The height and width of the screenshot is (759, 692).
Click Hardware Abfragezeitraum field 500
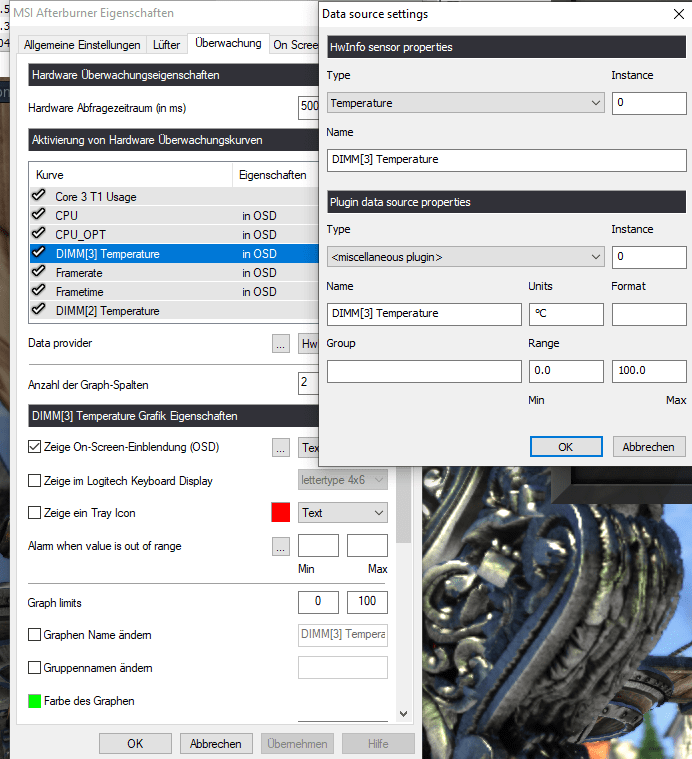pos(309,107)
